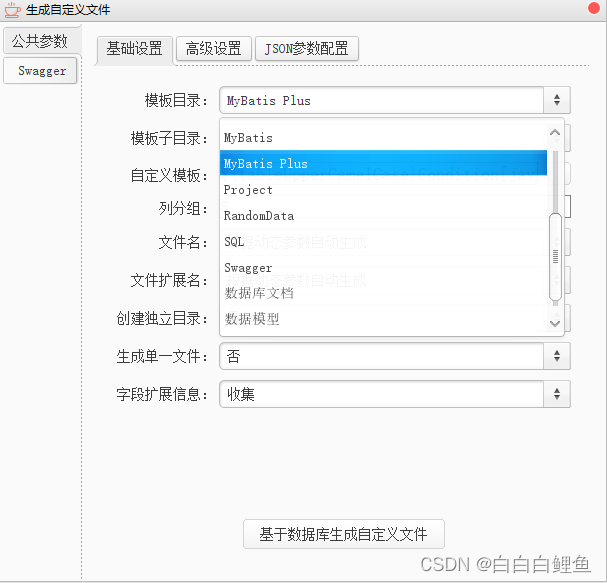Click the red close circle button

pyautogui.click(x=593, y=8)
